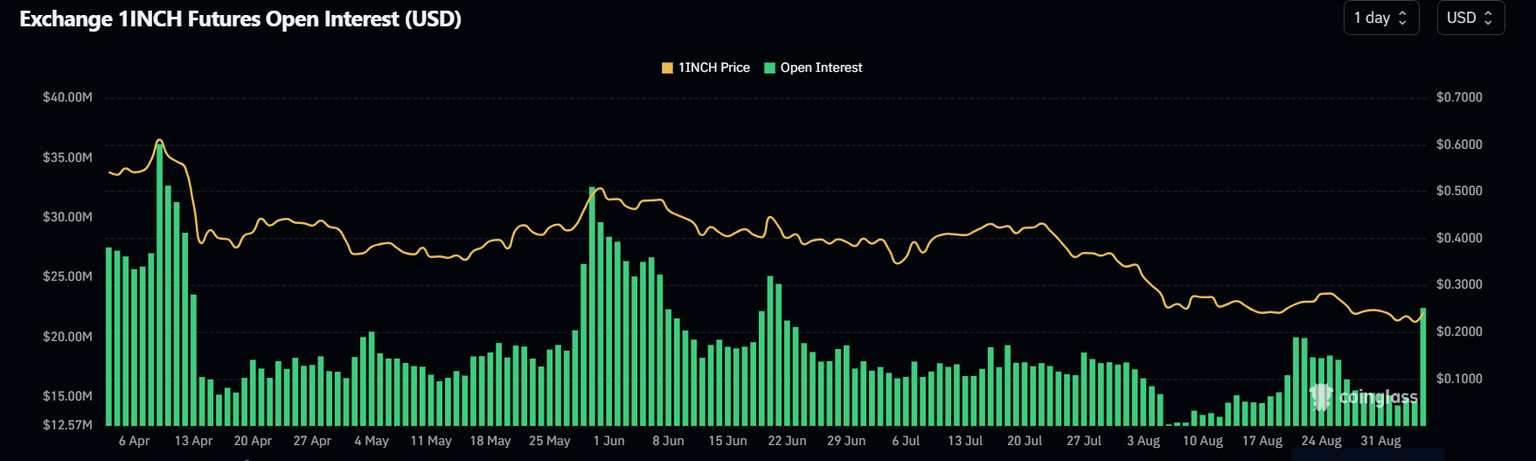Click the chevron arrows in the 1 day selector
The height and width of the screenshot is (461, 1536).
[x=1402, y=18]
